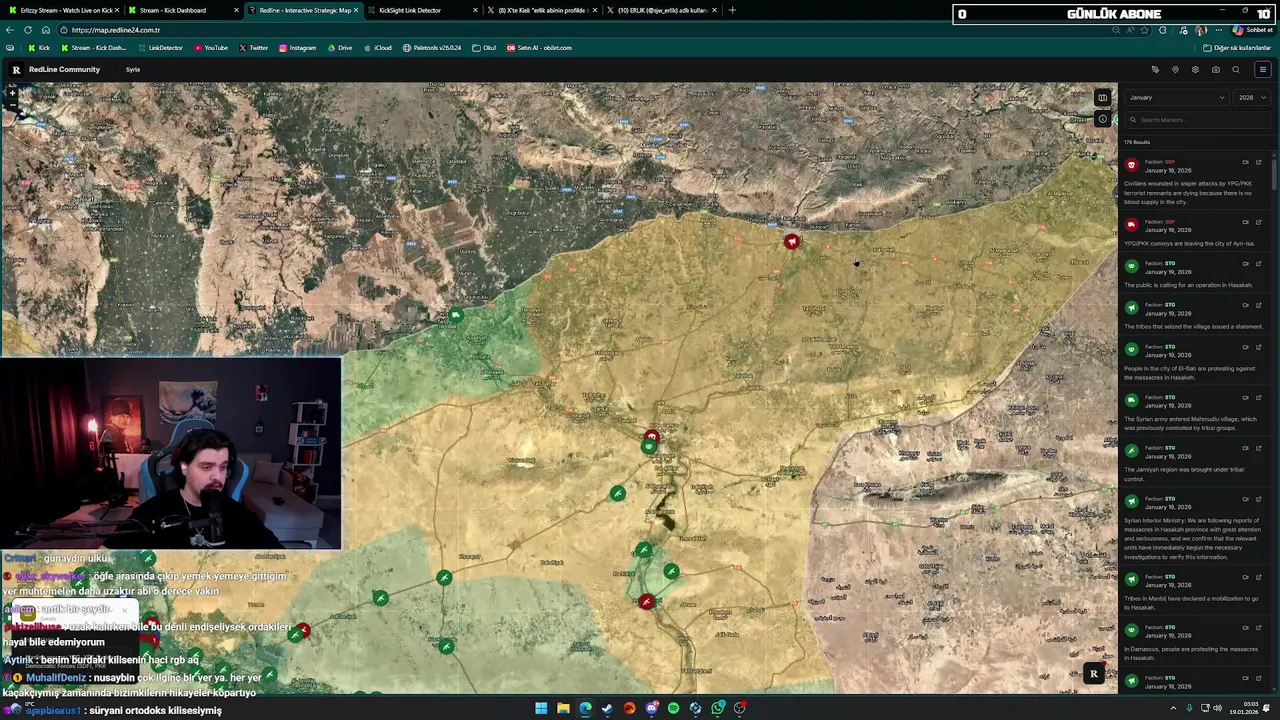This screenshot has height=720, width=1280.
Task: Open external link for Ayn-Isa convoys entry
Action: pyautogui.click(x=1258, y=222)
